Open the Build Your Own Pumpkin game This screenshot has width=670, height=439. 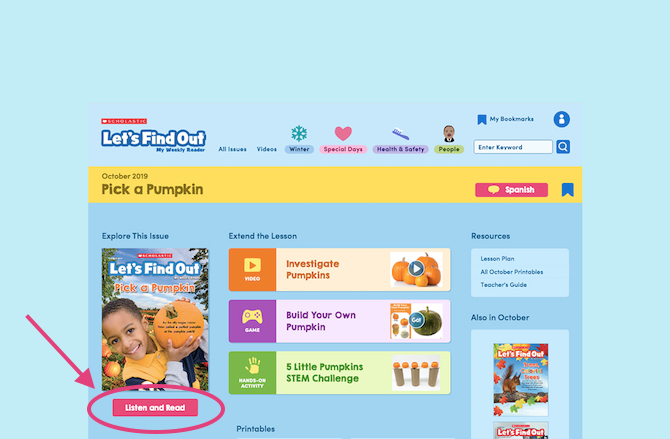(339, 321)
